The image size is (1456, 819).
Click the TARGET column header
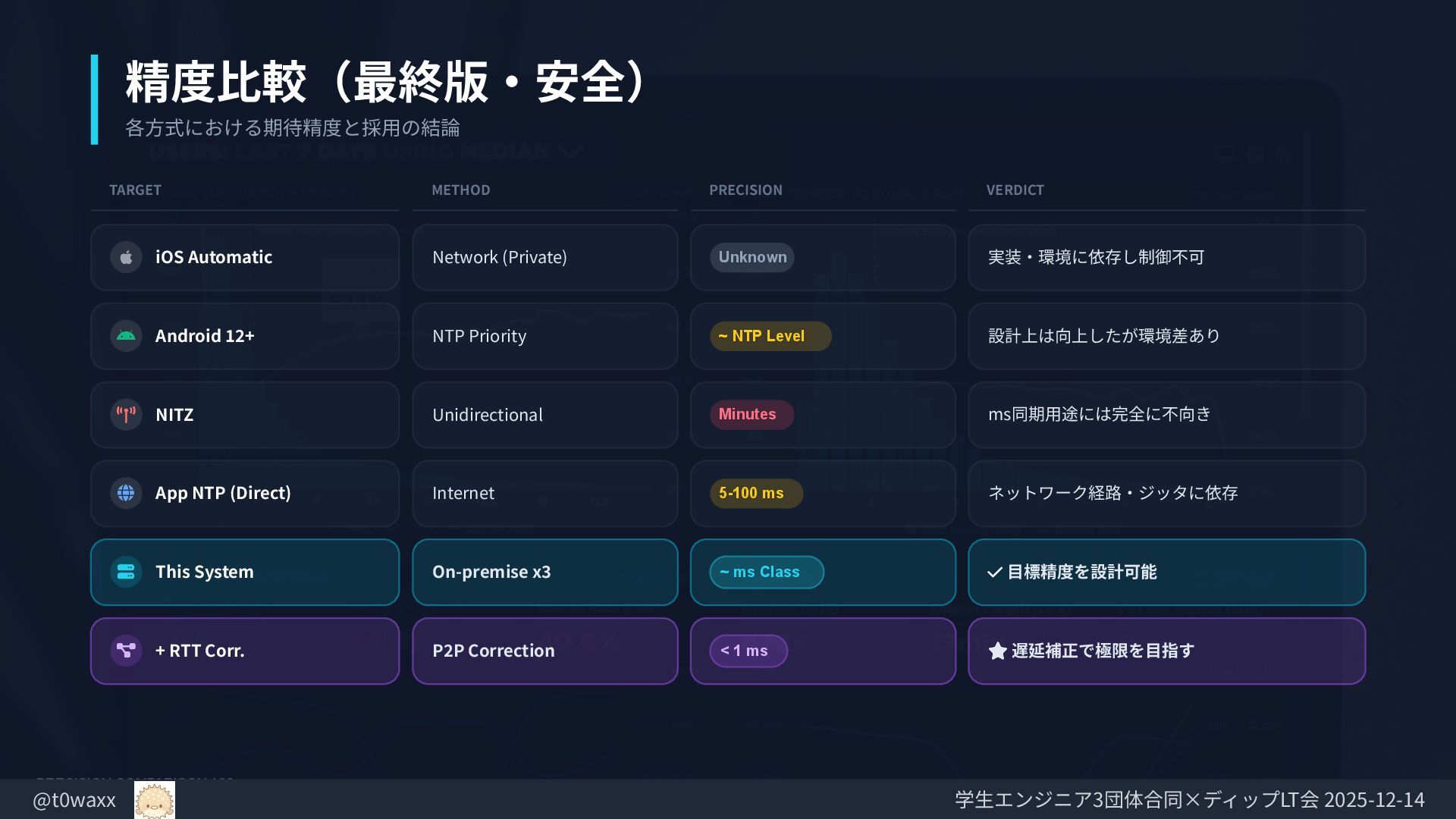click(x=135, y=190)
